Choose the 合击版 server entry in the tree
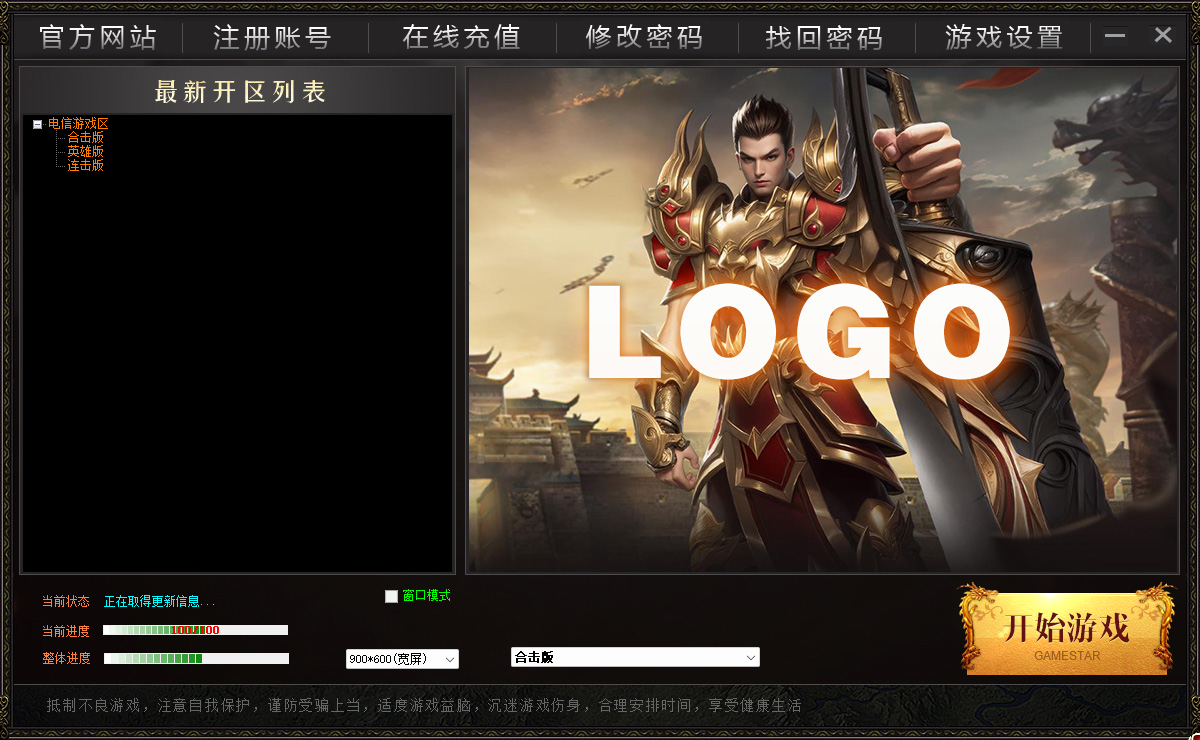Screen dimensions: 1200x740 (x=86, y=138)
